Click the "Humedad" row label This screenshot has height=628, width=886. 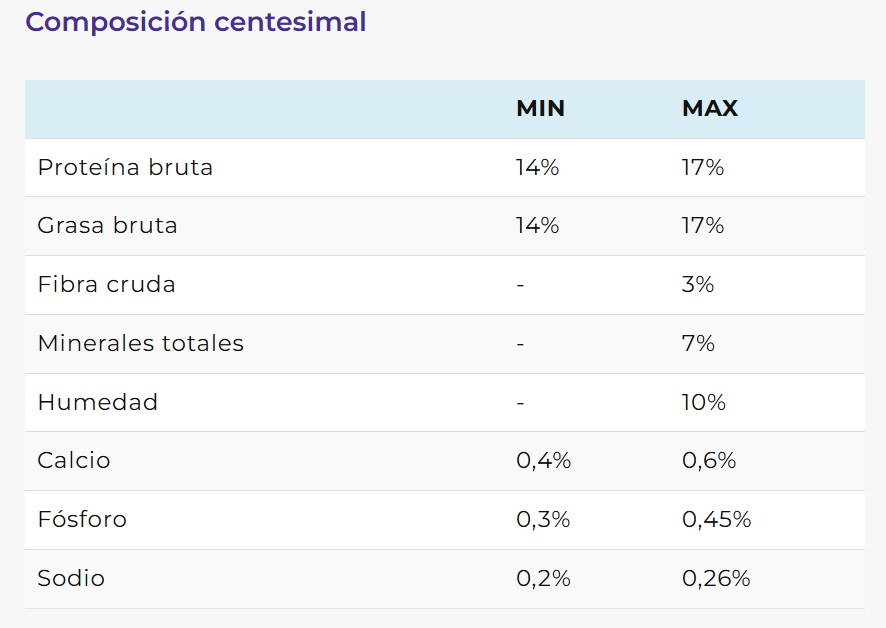tap(97, 403)
